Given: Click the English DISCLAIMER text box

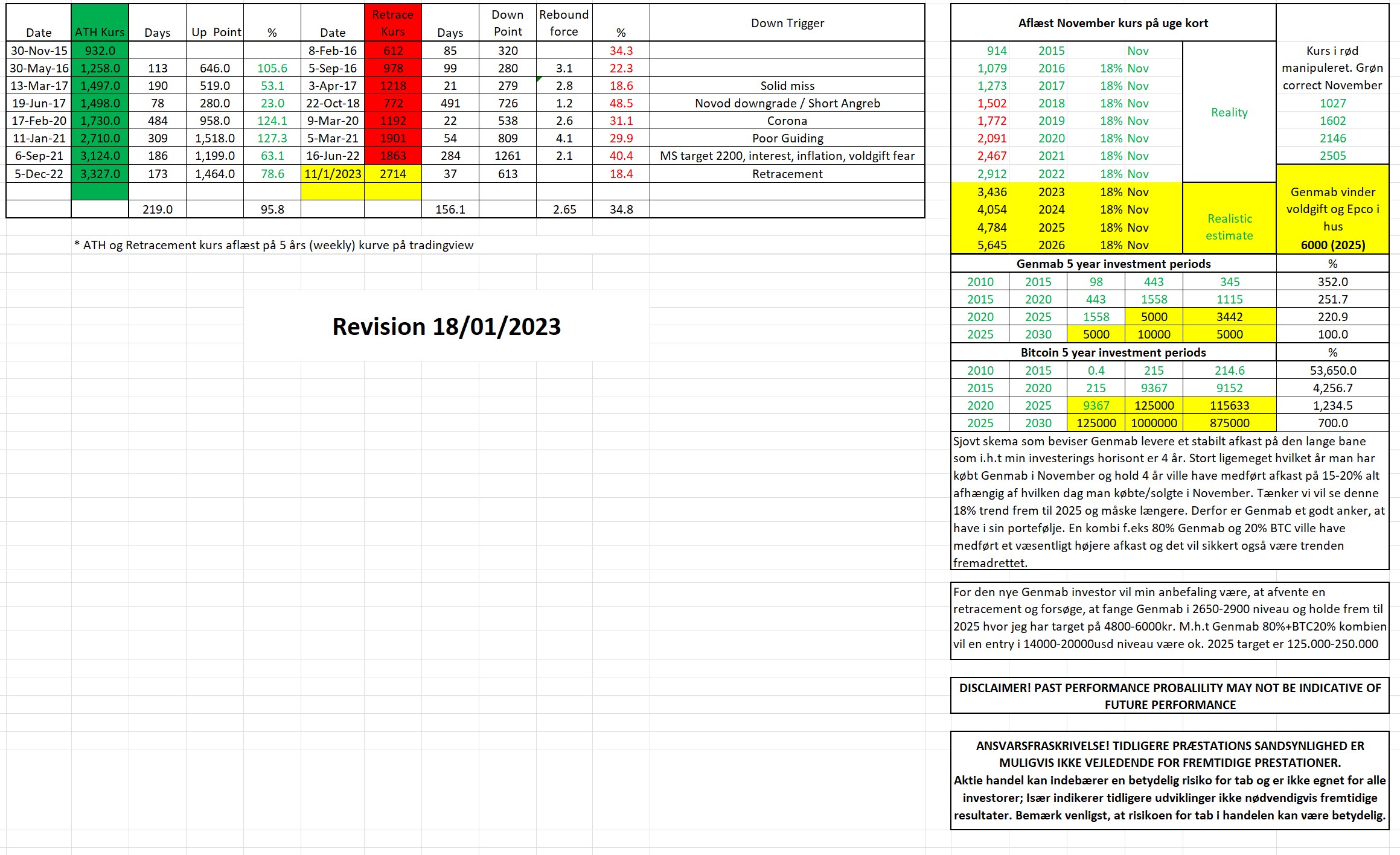Looking at the screenshot, I should [1170, 696].
